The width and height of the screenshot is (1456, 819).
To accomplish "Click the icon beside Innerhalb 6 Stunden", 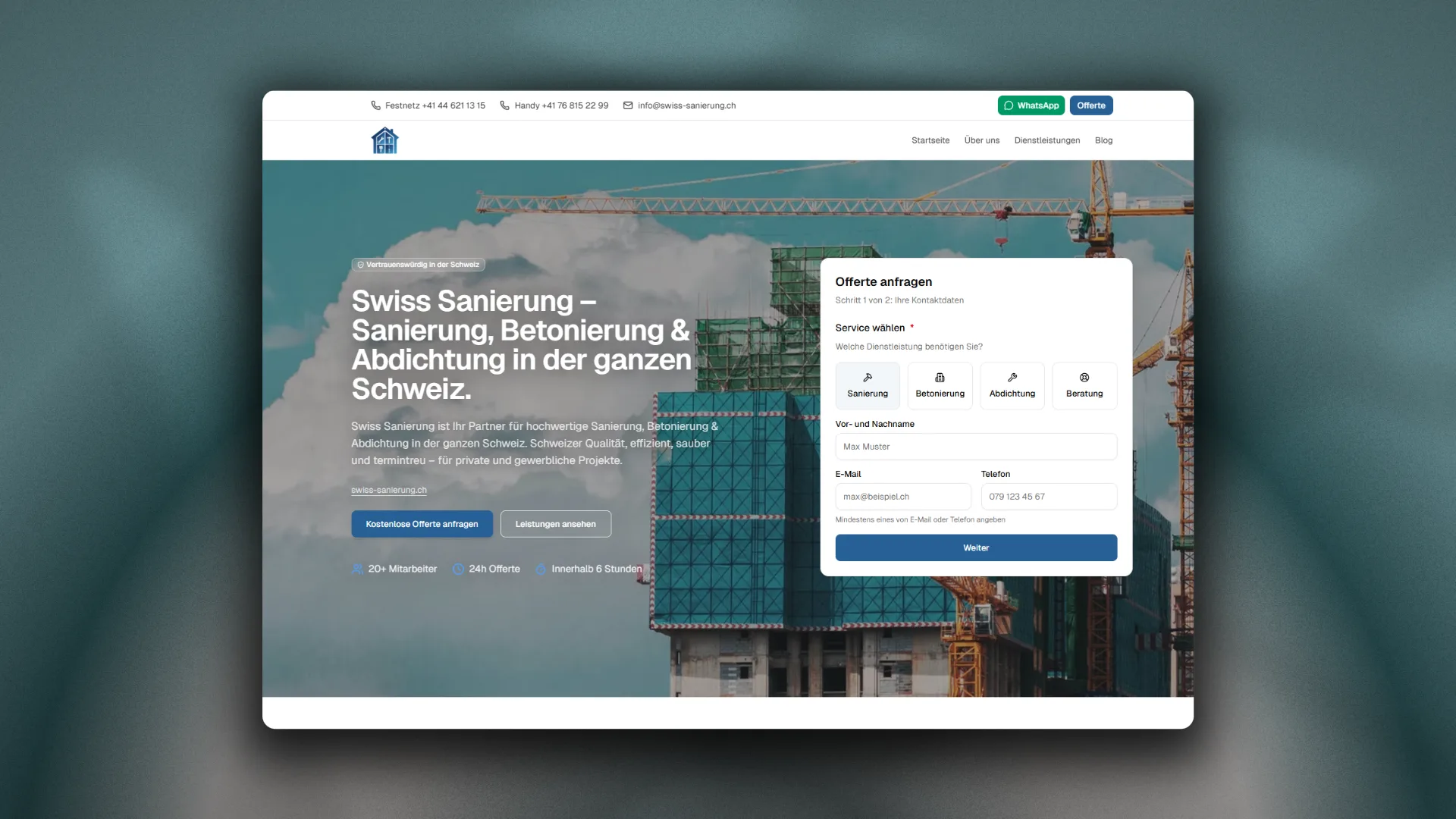I will [x=541, y=569].
